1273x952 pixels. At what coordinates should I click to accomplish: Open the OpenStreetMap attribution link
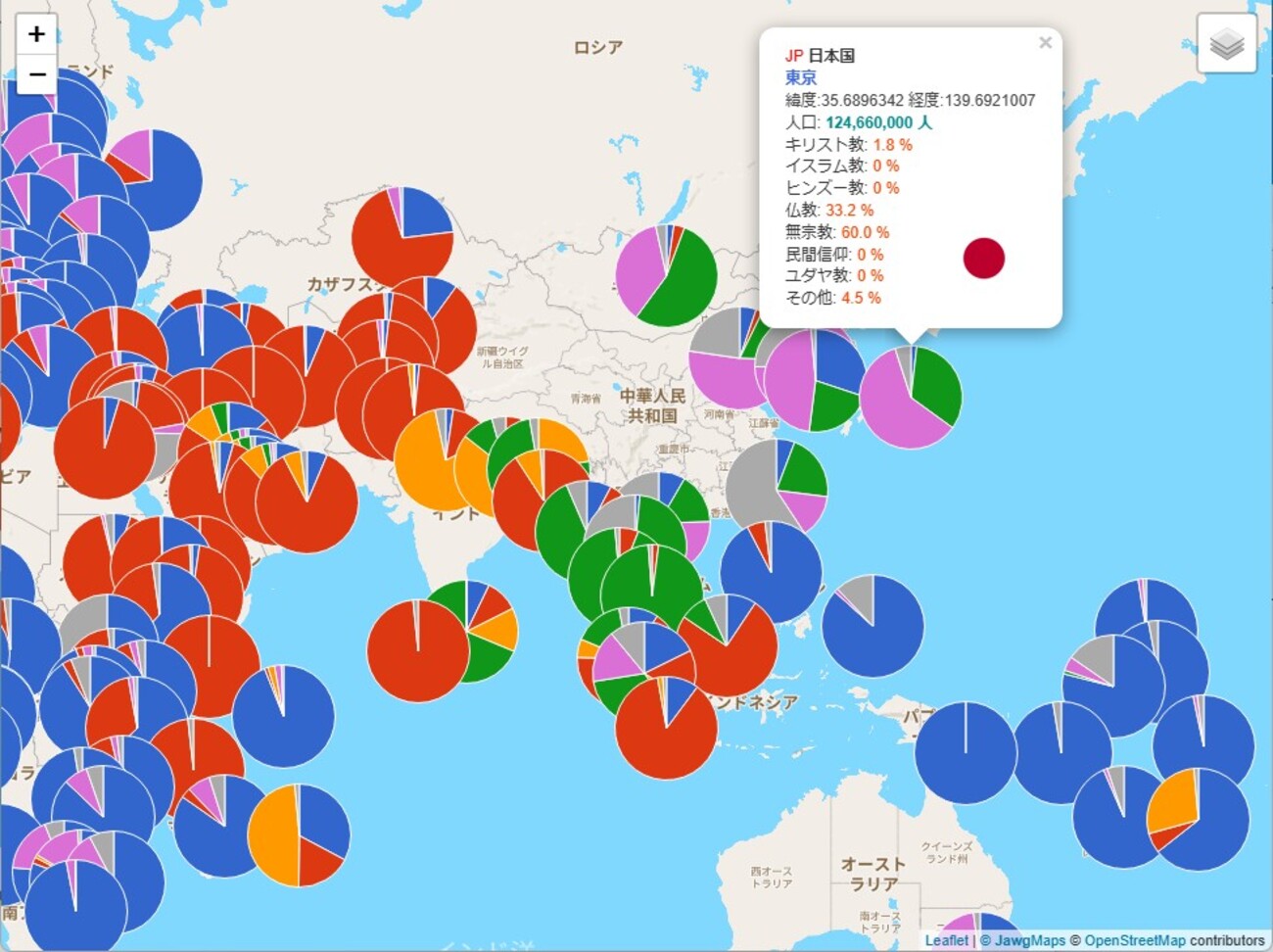click(1134, 940)
